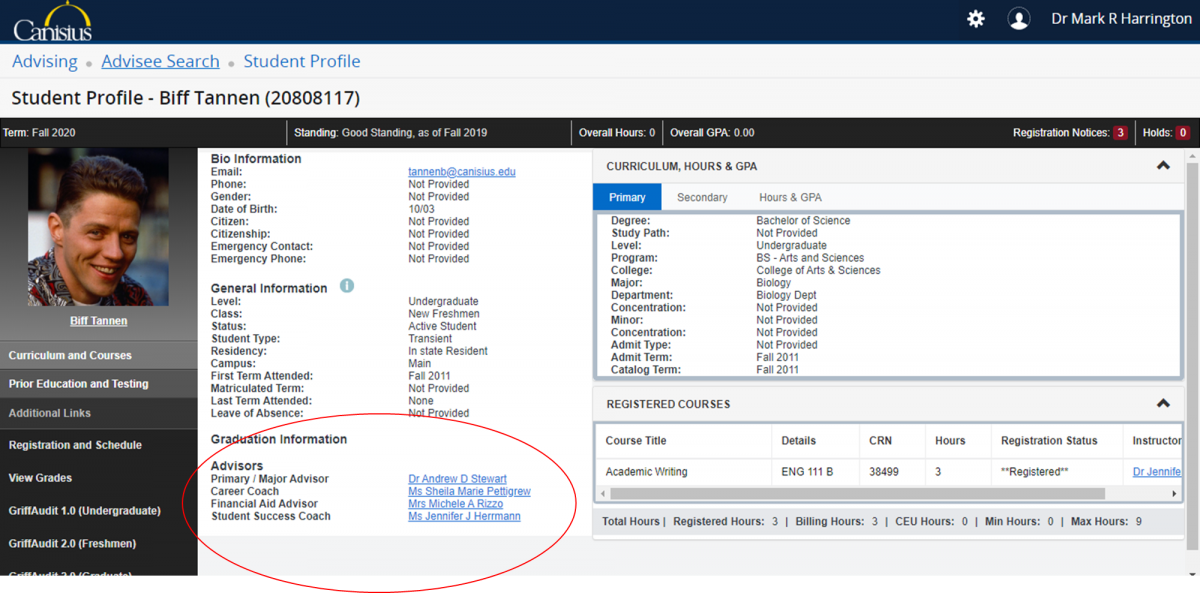
Task: Open the settings gear icon
Action: coord(976,19)
